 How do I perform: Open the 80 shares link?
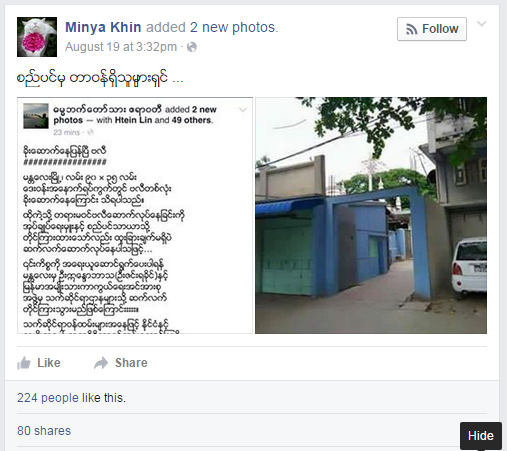click(44, 431)
